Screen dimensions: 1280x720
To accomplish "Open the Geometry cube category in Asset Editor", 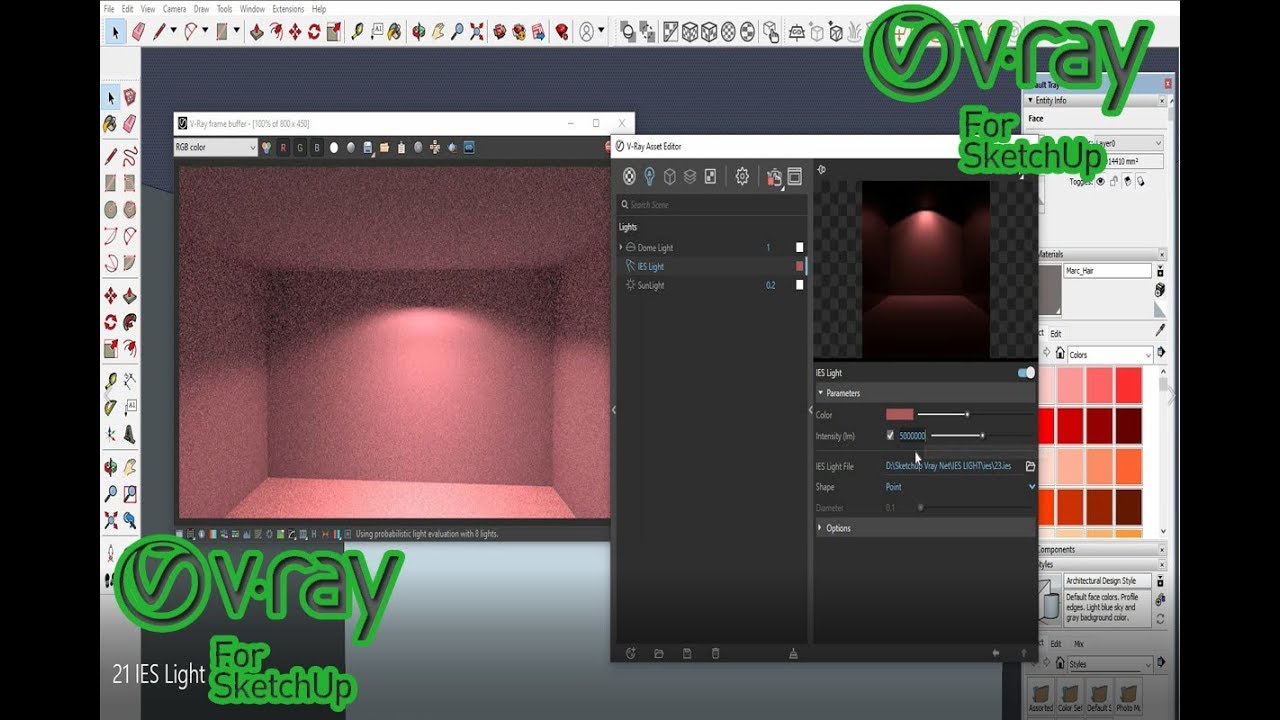I will pos(669,176).
